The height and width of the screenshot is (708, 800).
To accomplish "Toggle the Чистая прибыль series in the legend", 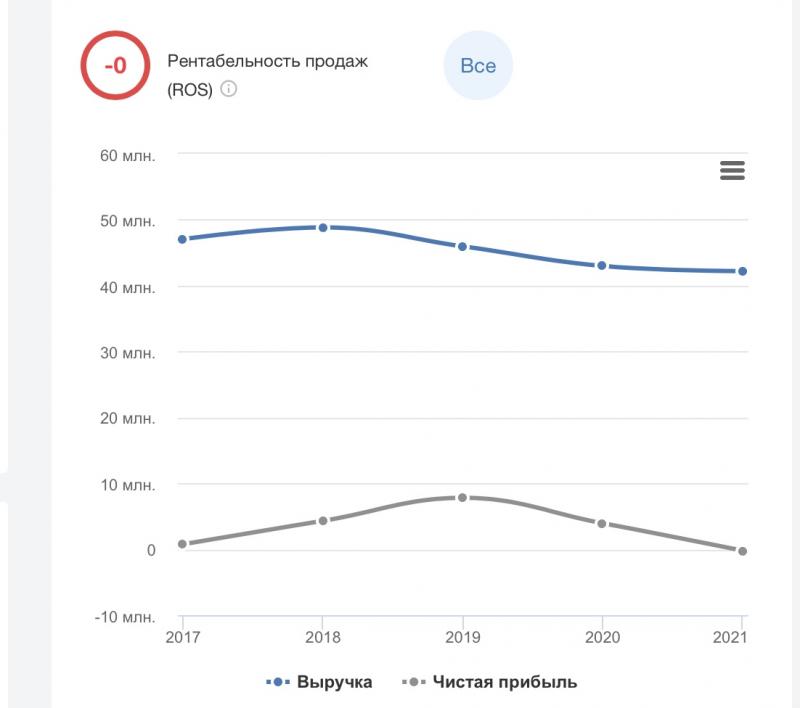I will coord(490,682).
